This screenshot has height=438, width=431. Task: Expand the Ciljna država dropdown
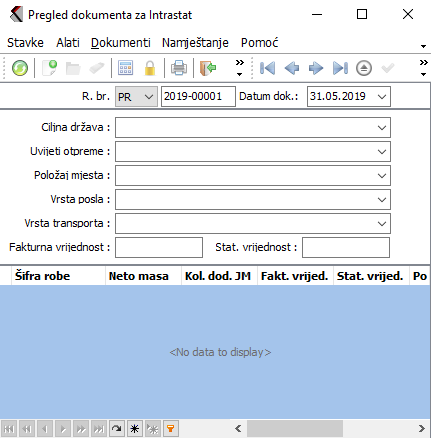point(382,128)
